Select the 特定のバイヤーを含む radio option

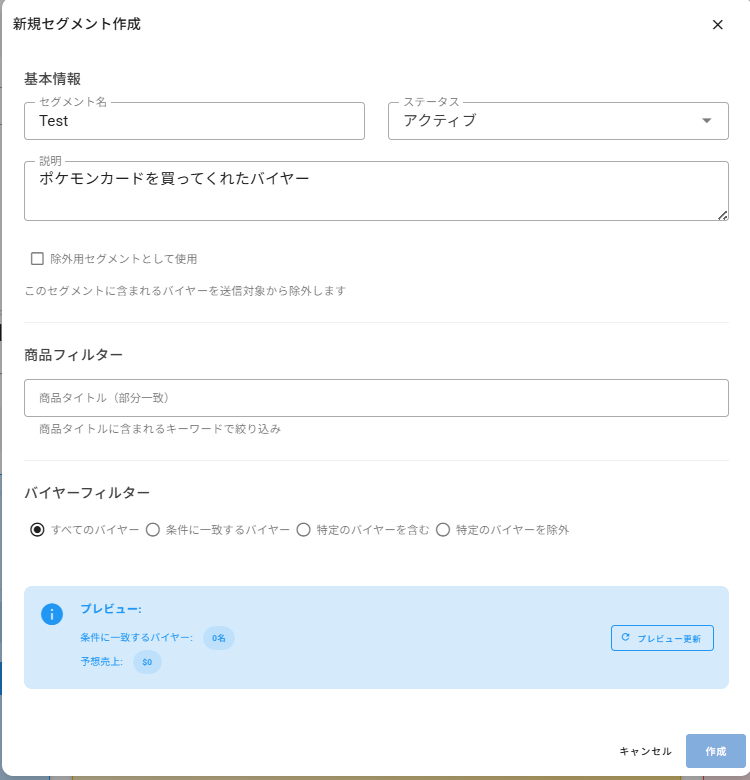click(x=303, y=530)
